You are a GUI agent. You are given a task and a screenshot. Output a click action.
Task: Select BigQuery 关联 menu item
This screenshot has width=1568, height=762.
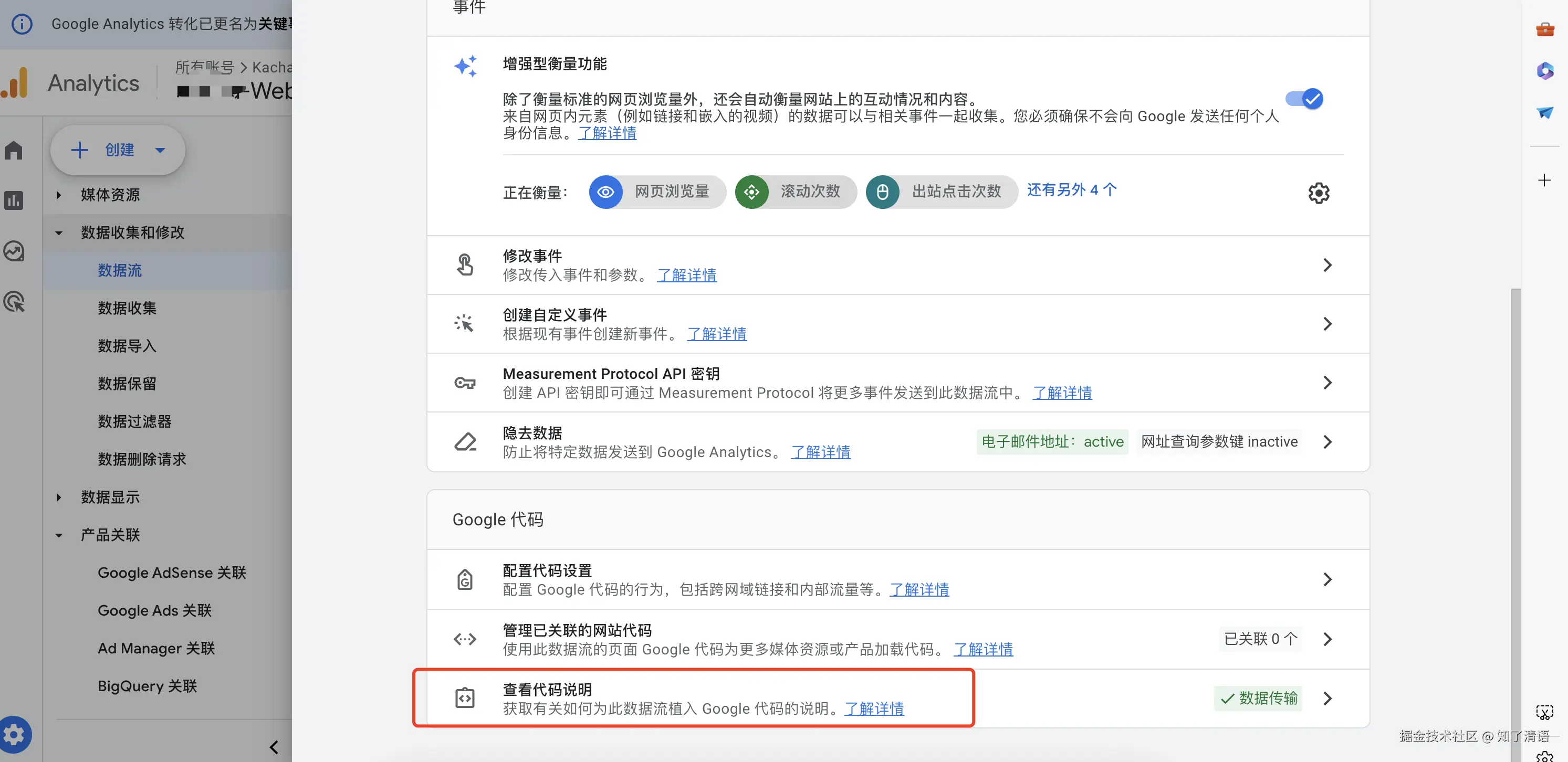click(148, 686)
